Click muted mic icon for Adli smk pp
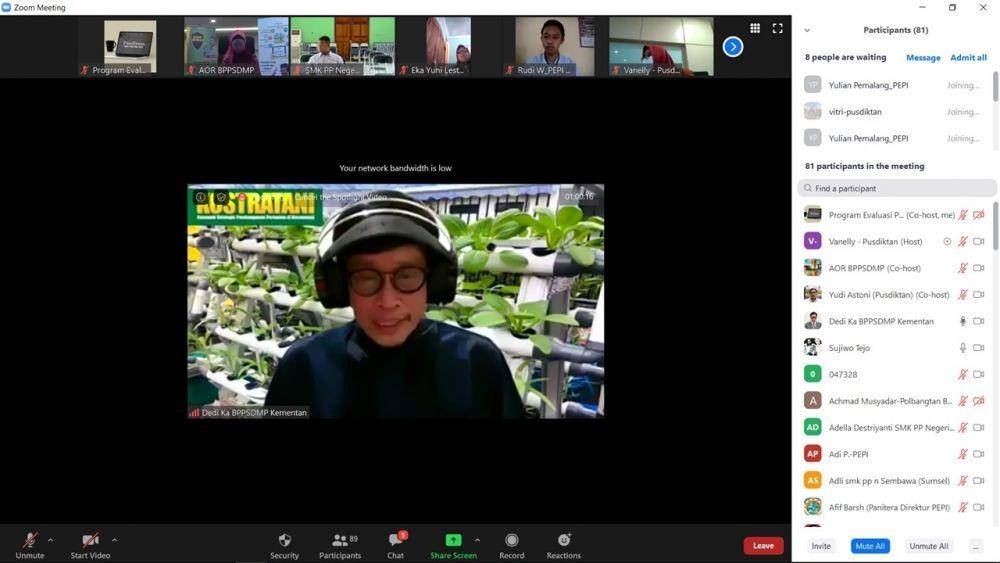Image resolution: width=1000 pixels, height=563 pixels. pyautogui.click(x=963, y=481)
